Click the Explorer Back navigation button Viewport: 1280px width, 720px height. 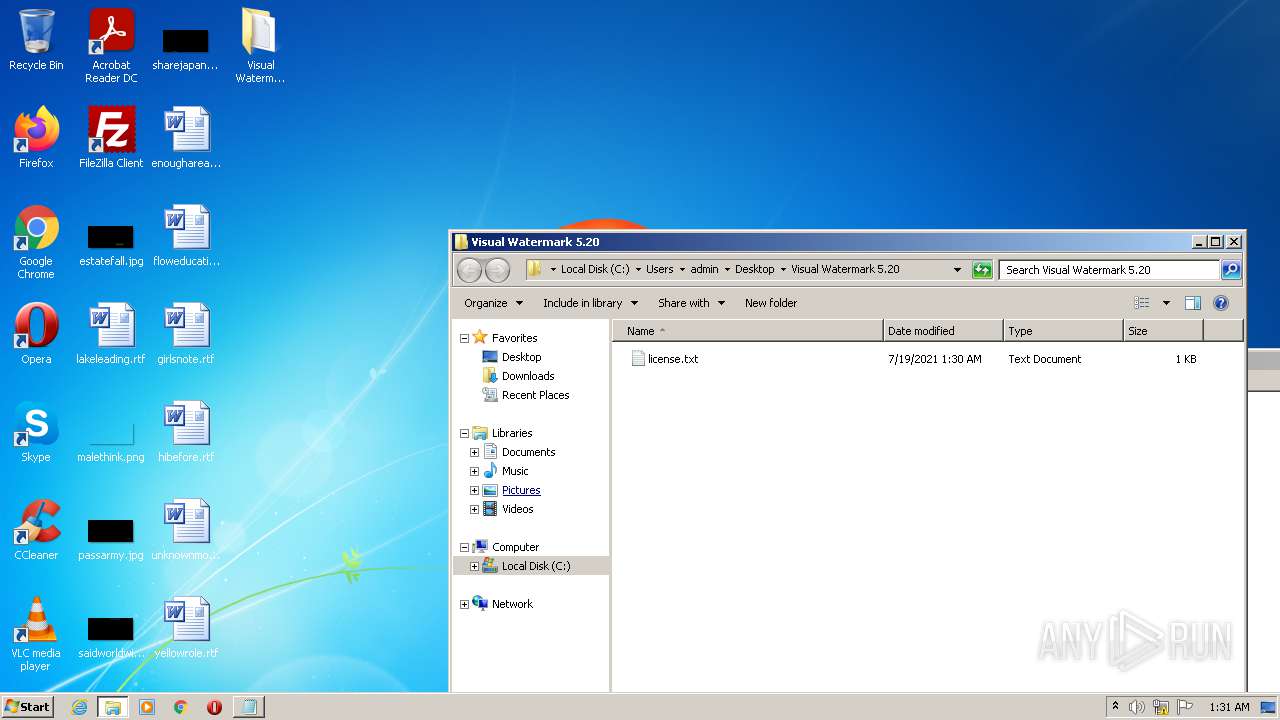click(469, 270)
